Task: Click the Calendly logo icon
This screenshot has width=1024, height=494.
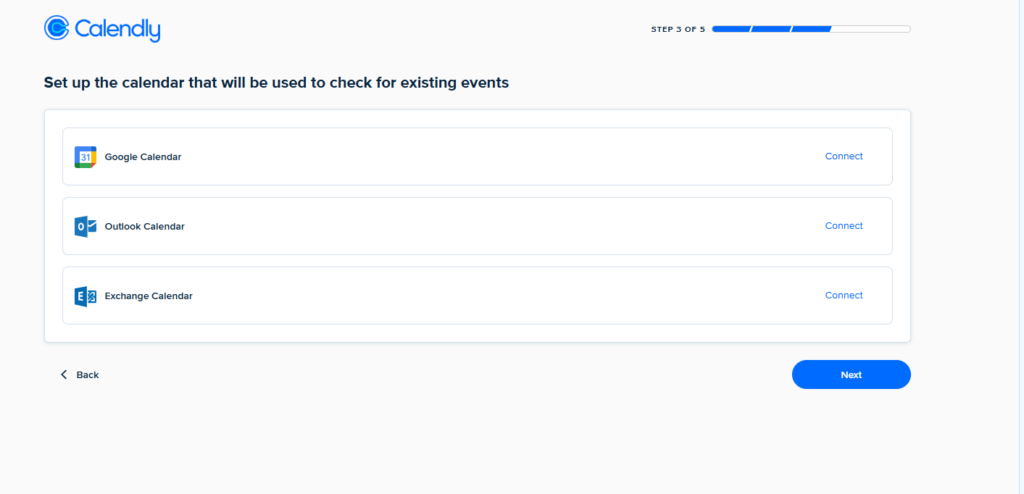Action: [x=57, y=28]
